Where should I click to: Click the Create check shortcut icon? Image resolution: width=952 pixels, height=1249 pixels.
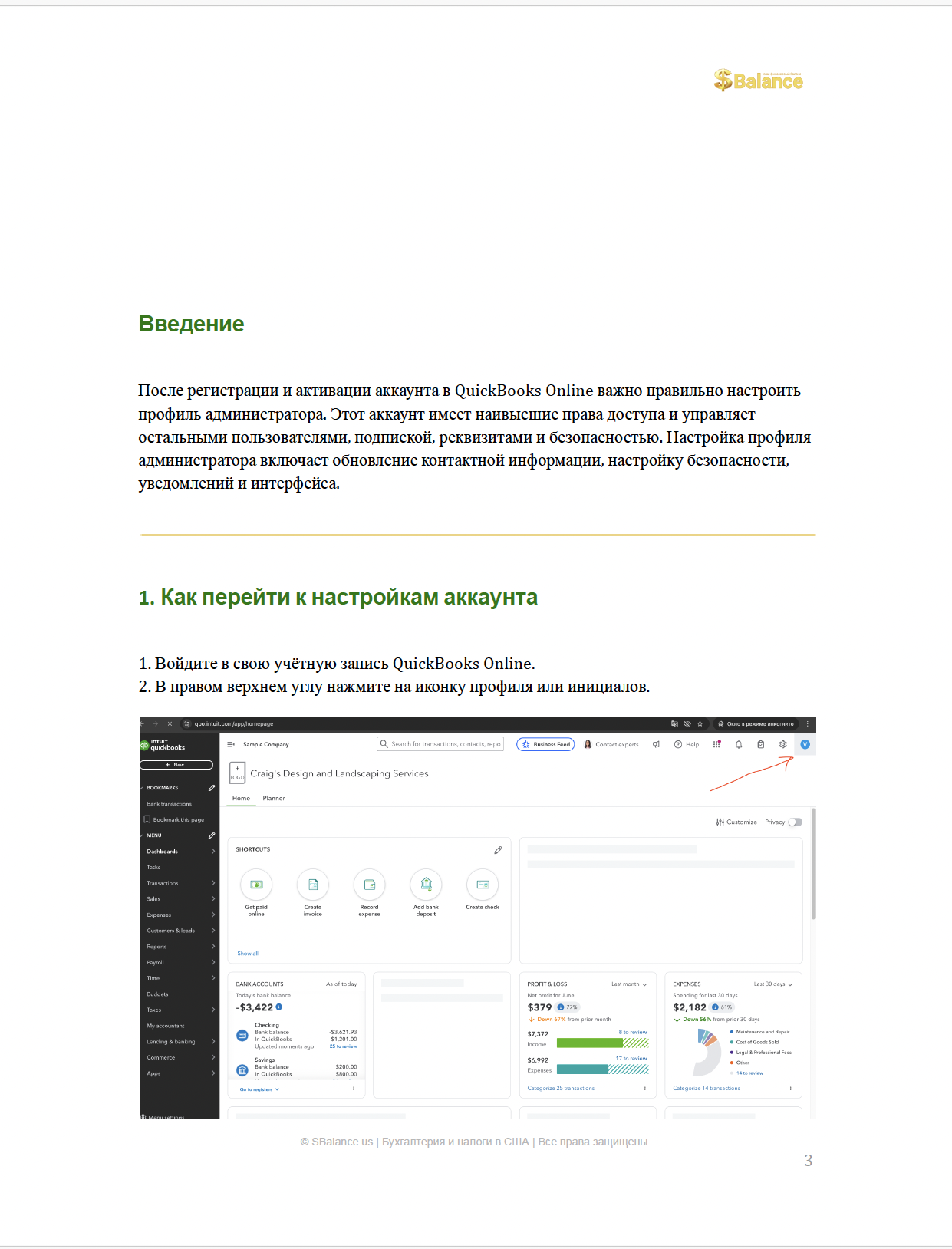click(483, 885)
